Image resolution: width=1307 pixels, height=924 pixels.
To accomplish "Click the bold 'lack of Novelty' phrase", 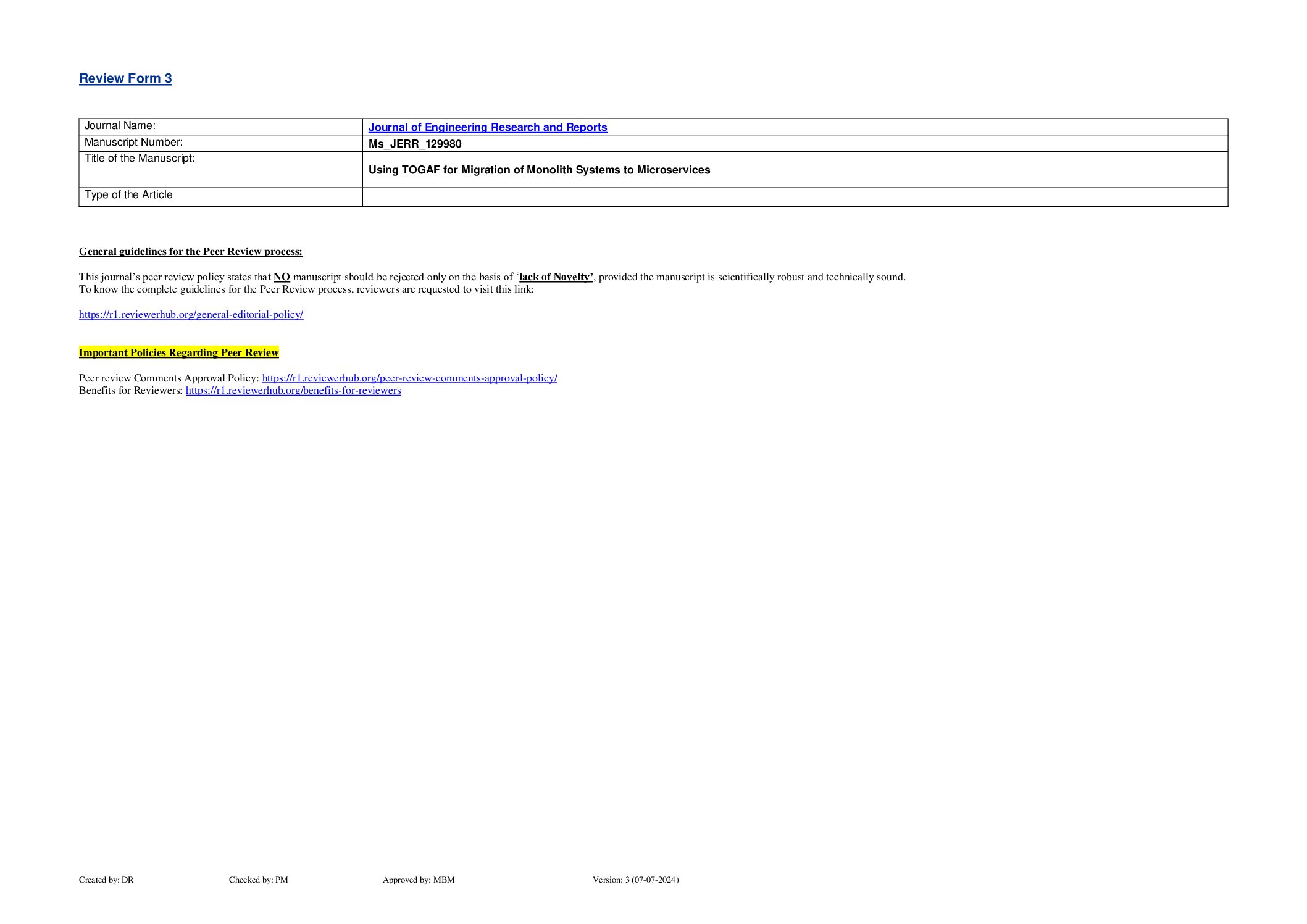I will pos(556,277).
